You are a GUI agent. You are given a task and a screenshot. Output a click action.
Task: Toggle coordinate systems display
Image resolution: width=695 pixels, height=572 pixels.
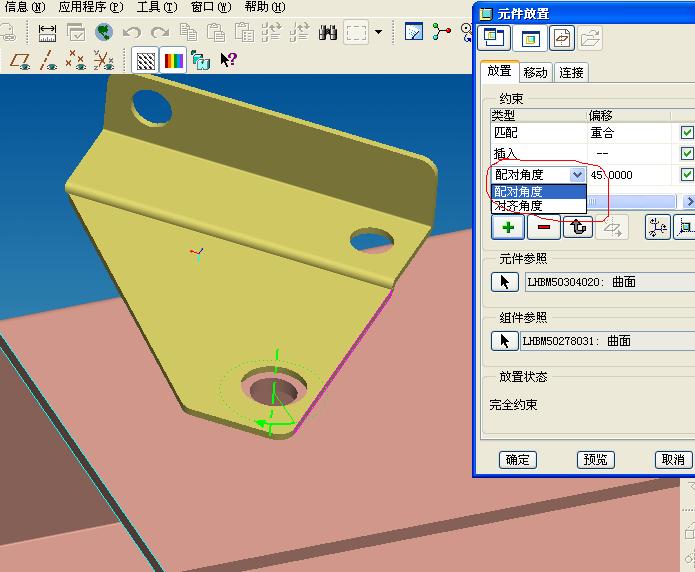(104, 61)
